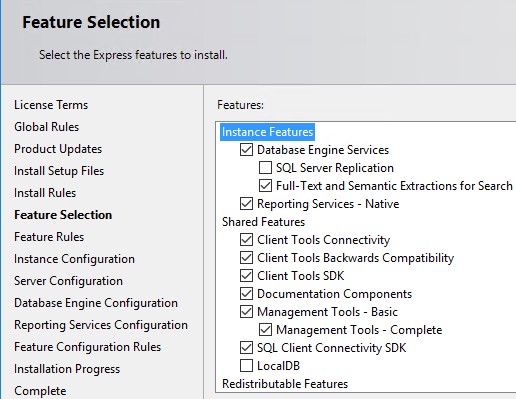Select Install Rules step
Screen dimensions: 516x399
pyautogui.click(x=45, y=193)
